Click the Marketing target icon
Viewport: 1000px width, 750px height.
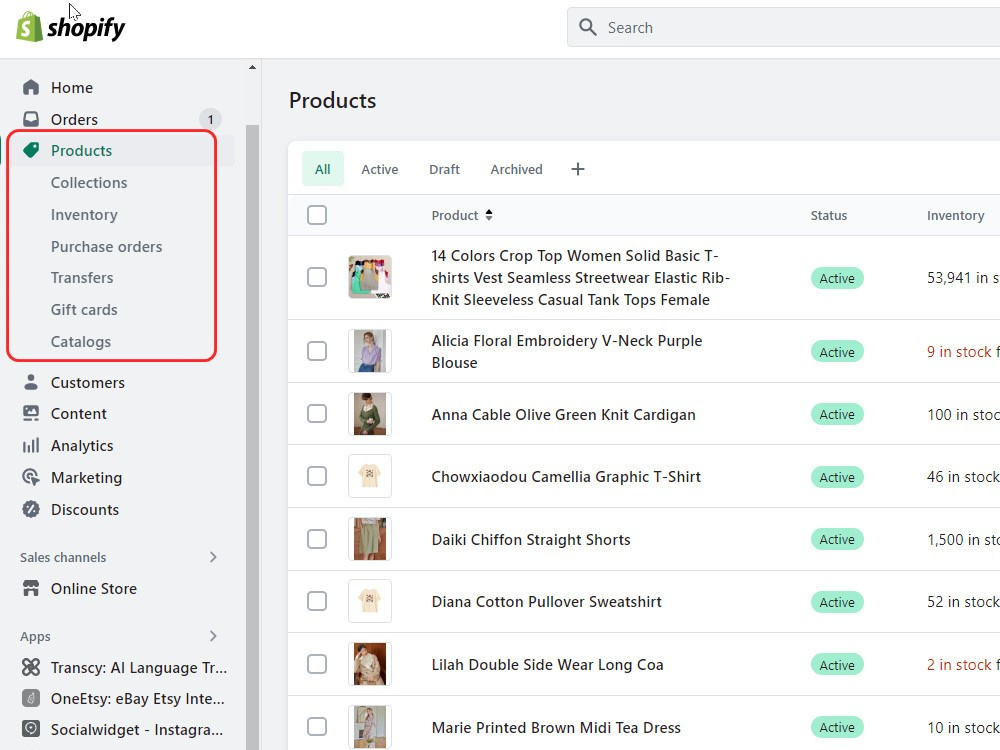coord(31,477)
